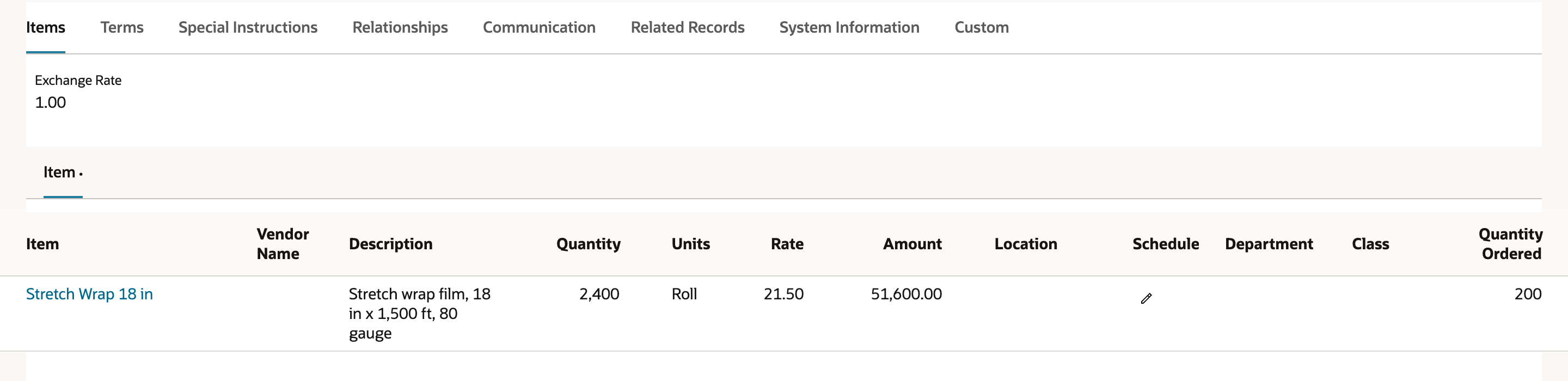Click the Vendor Name column header

pos(283,244)
